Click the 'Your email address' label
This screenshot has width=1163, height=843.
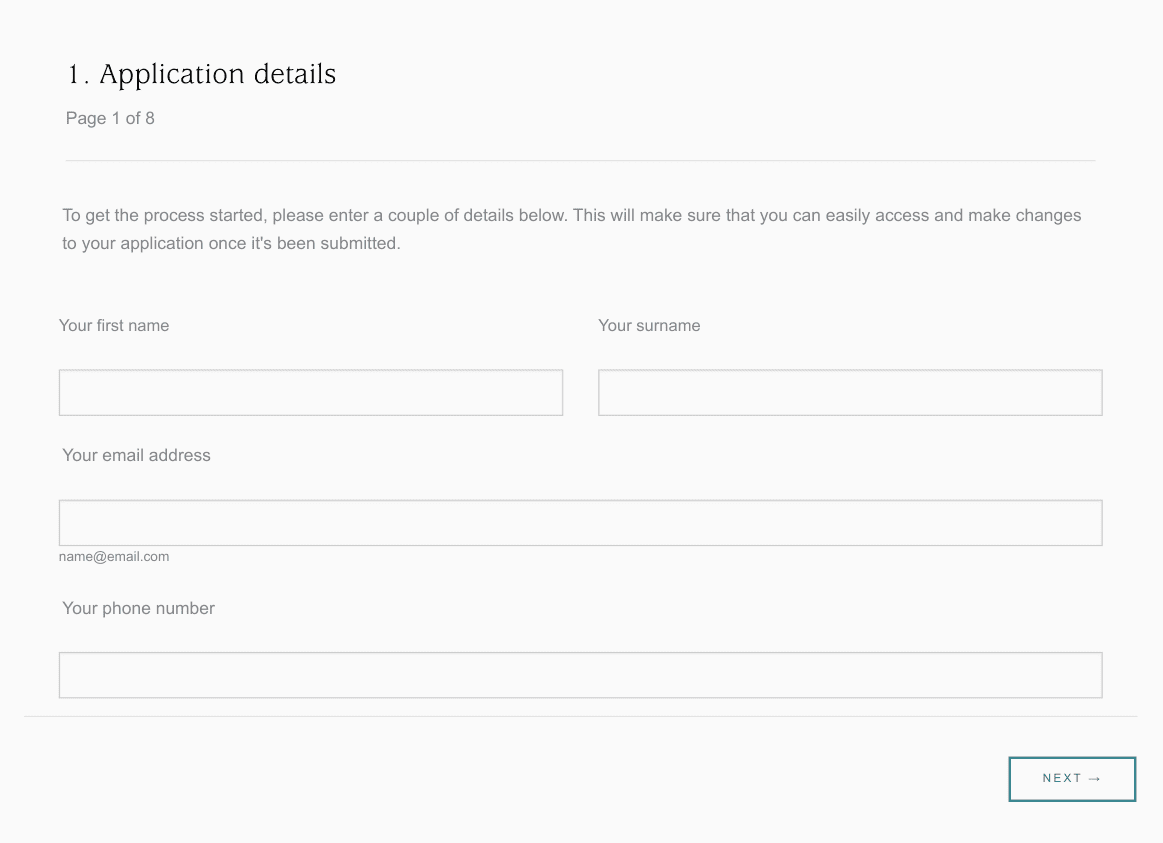click(x=136, y=455)
